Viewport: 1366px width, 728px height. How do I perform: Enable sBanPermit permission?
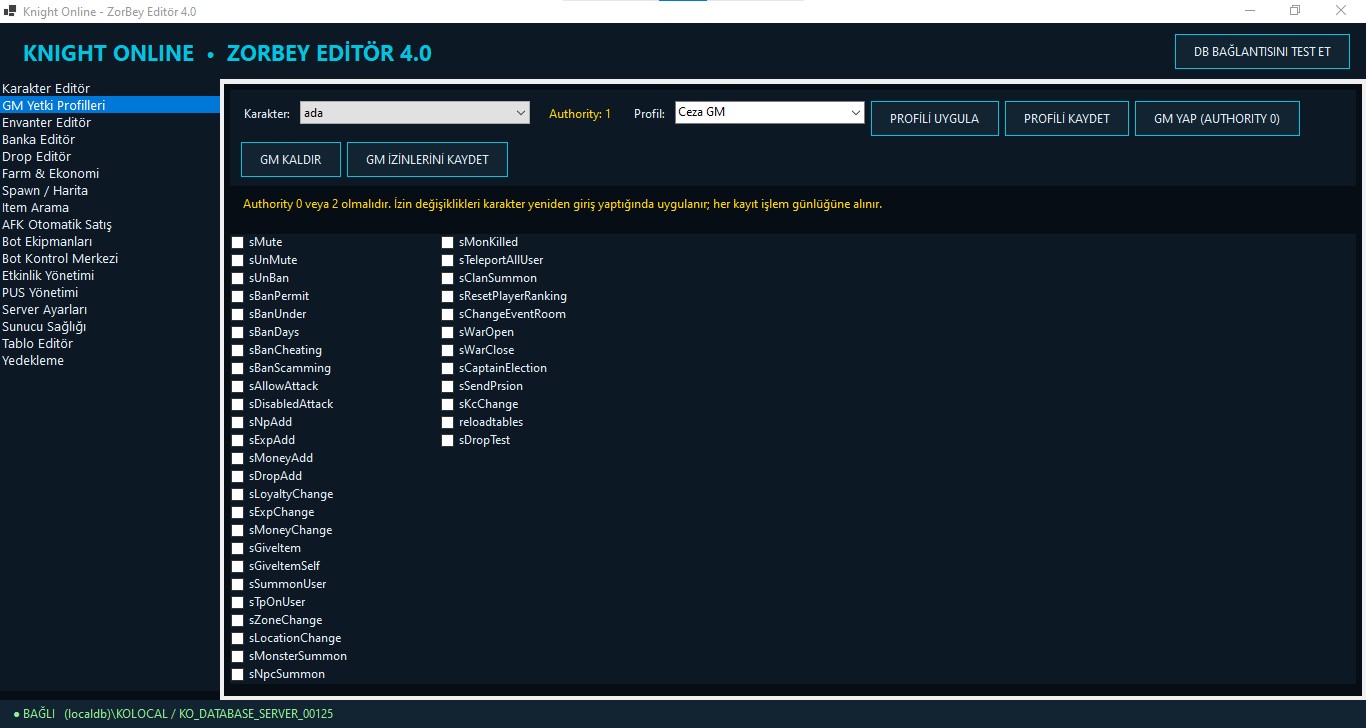coord(238,296)
